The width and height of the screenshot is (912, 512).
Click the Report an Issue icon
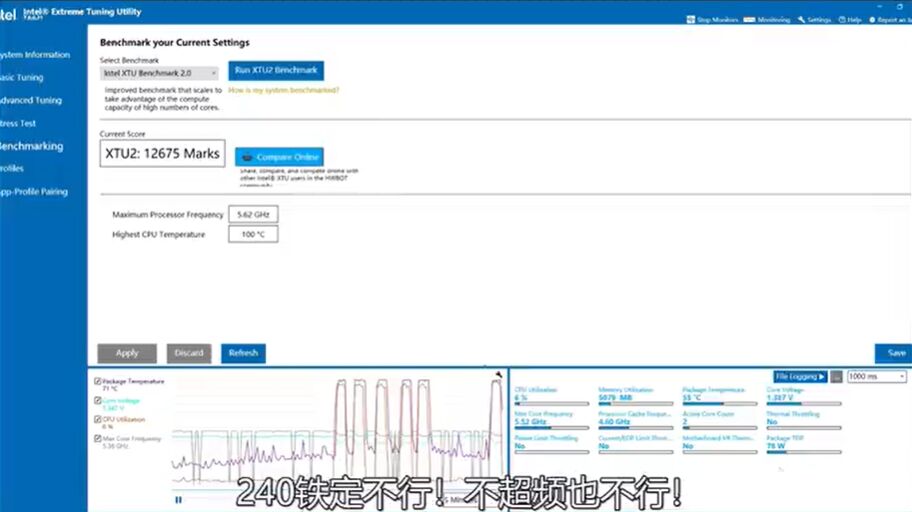point(872,19)
